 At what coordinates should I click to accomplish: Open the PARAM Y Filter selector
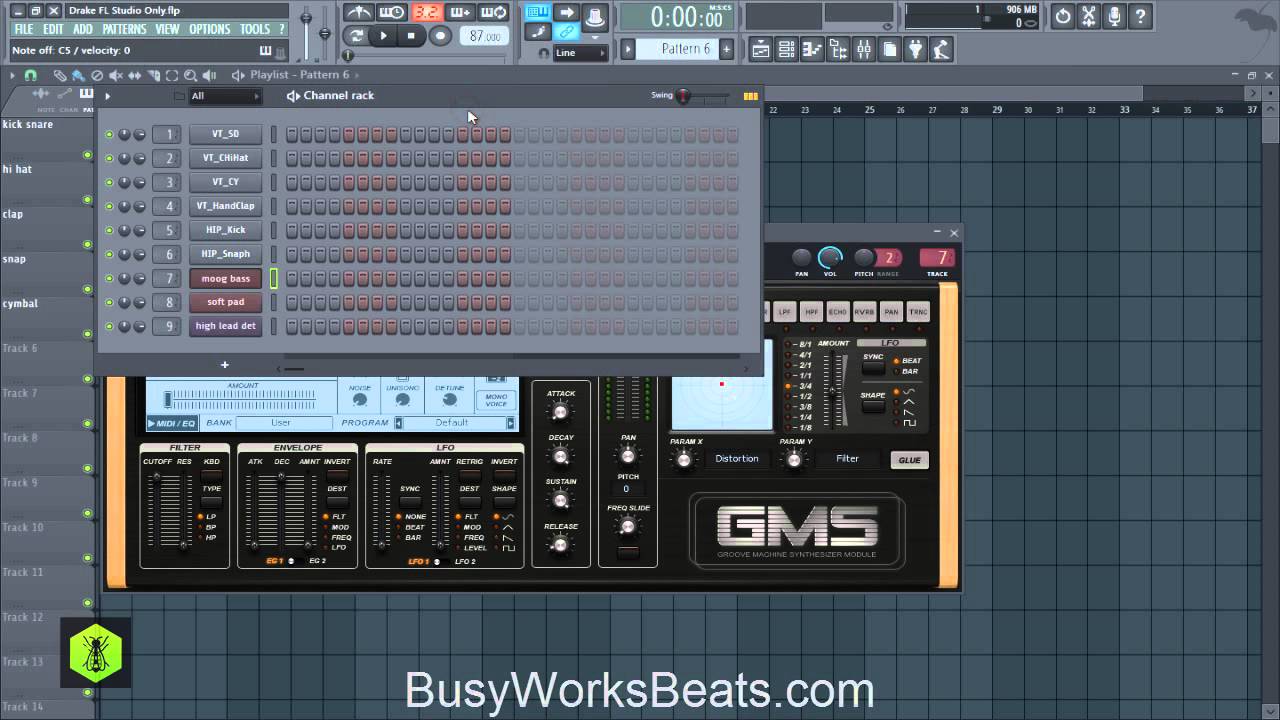coord(847,459)
